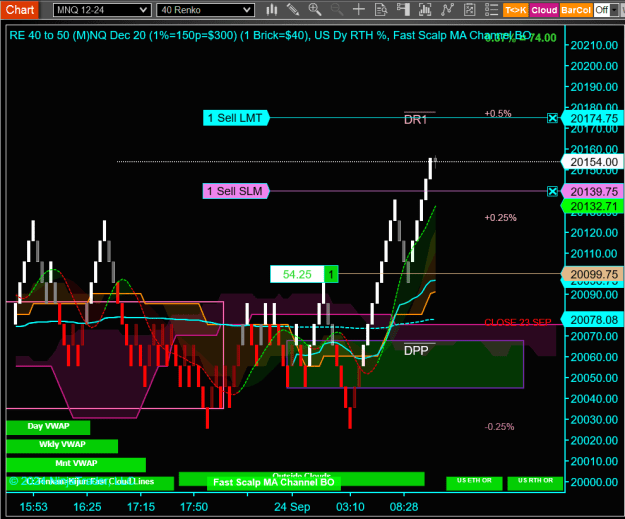Screen dimensions: 625x519
Task: Click the DR1 pivot label
Action: pyautogui.click(x=416, y=120)
